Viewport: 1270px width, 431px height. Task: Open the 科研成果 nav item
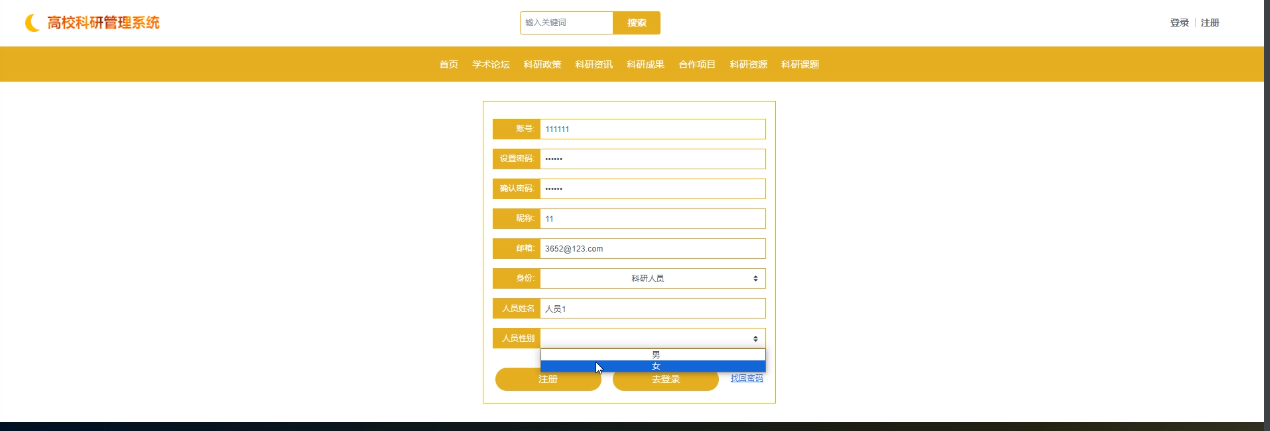(645, 64)
